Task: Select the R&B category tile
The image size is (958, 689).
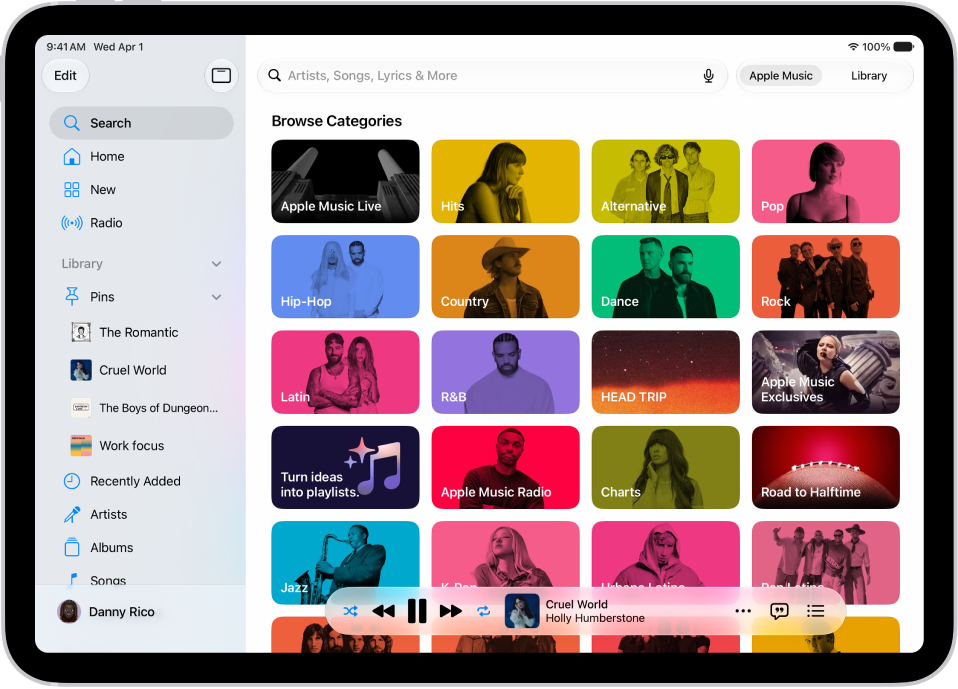Action: pos(505,372)
